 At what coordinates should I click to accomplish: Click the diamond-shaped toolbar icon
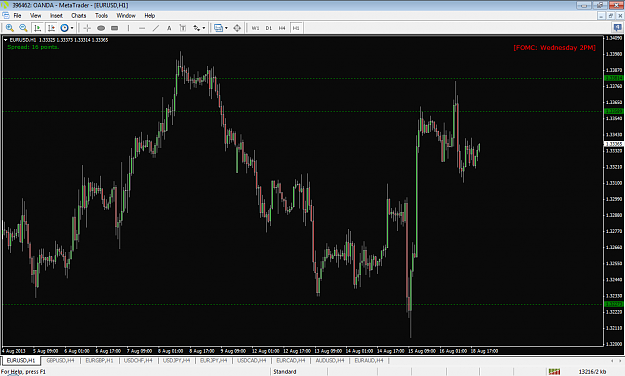pyautogui.click(x=237, y=28)
